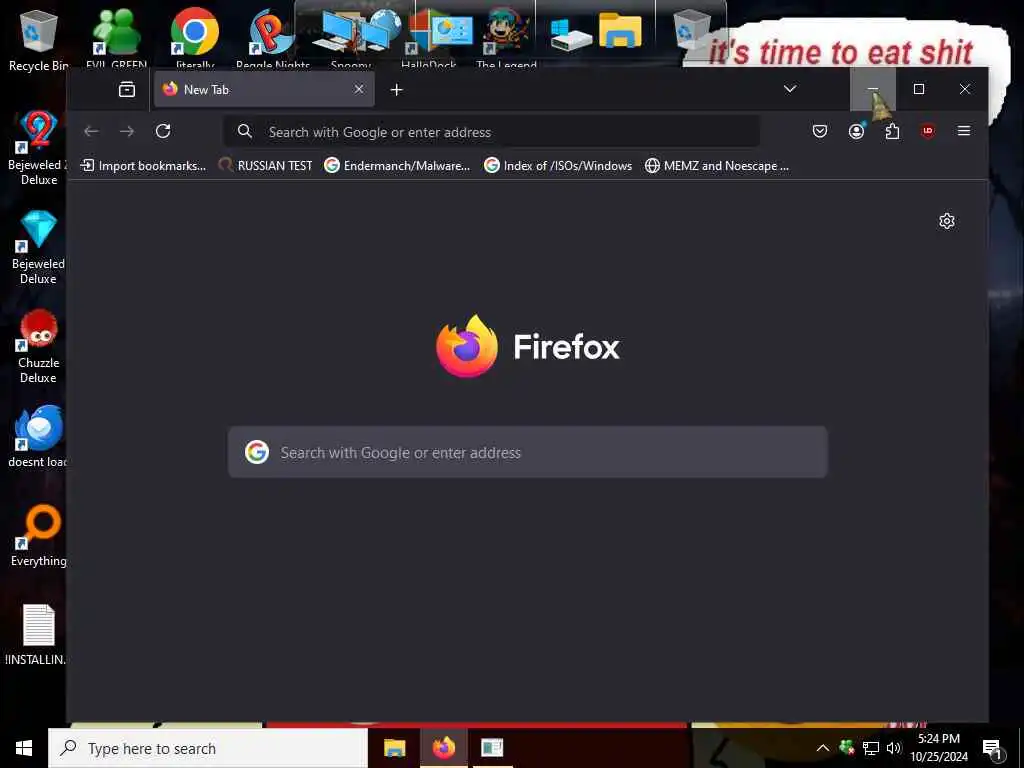Image resolution: width=1024 pixels, height=768 pixels.
Task: Open Bejeweled 2 Deluxe desktop shortcut
Action: tap(38, 148)
